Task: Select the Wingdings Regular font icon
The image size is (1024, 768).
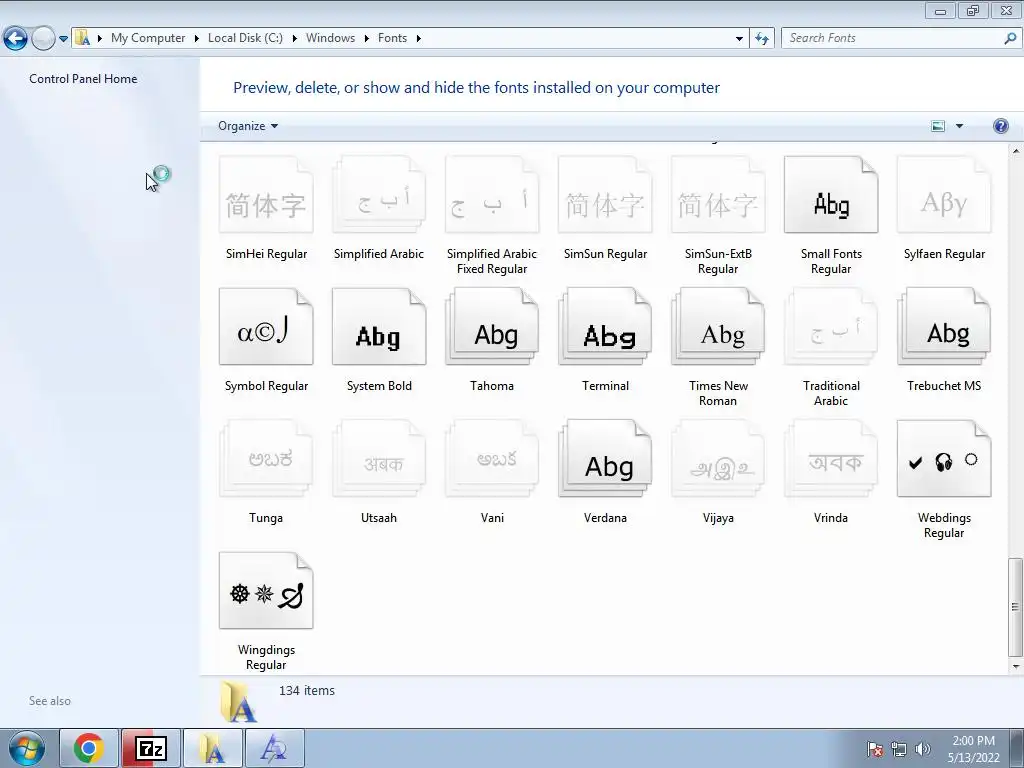Action: point(266,590)
